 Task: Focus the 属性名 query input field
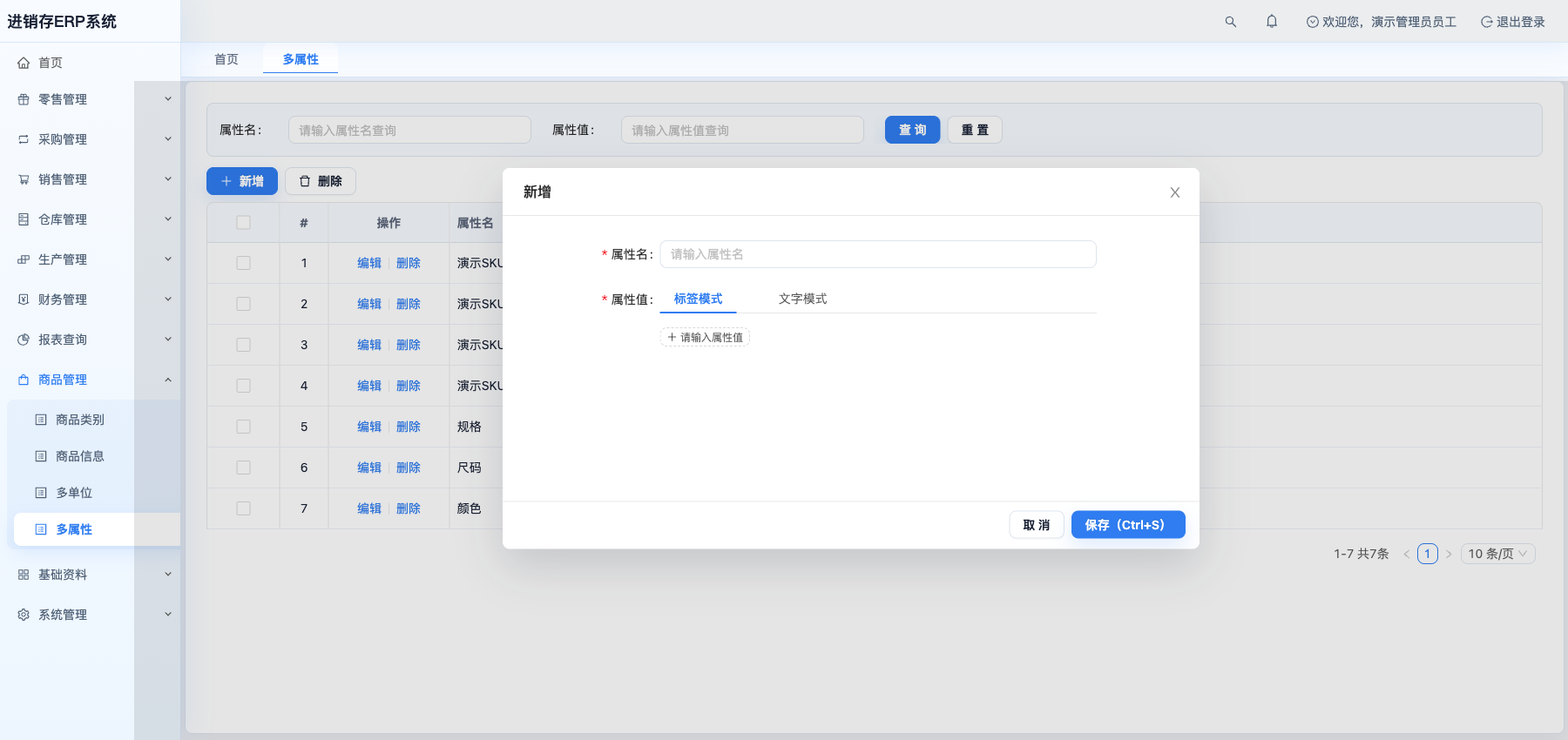point(409,130)
